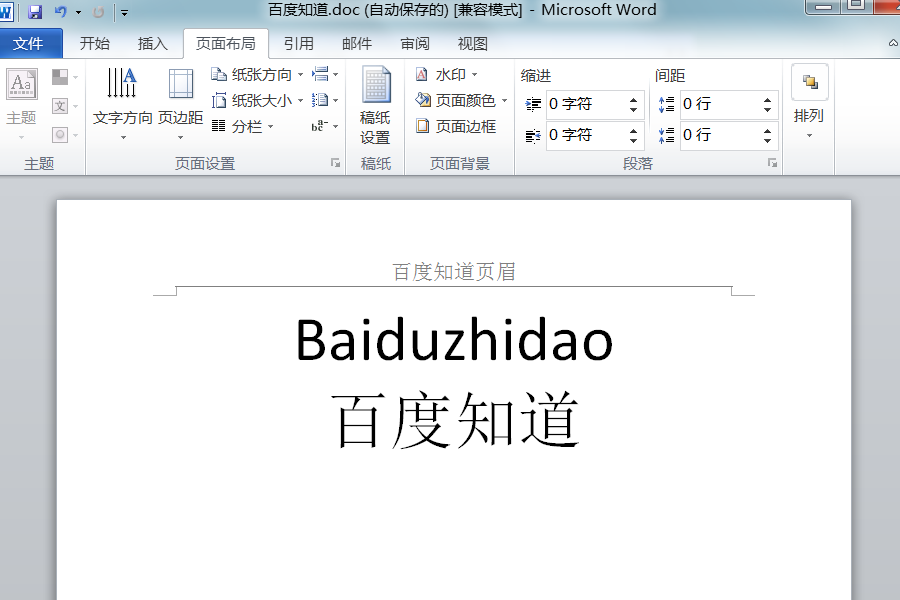The width and height of the screenshot is (900, 600).
Task: Click the Save icon on Quick Access Toolbar
Action: [x=33, y=10]
